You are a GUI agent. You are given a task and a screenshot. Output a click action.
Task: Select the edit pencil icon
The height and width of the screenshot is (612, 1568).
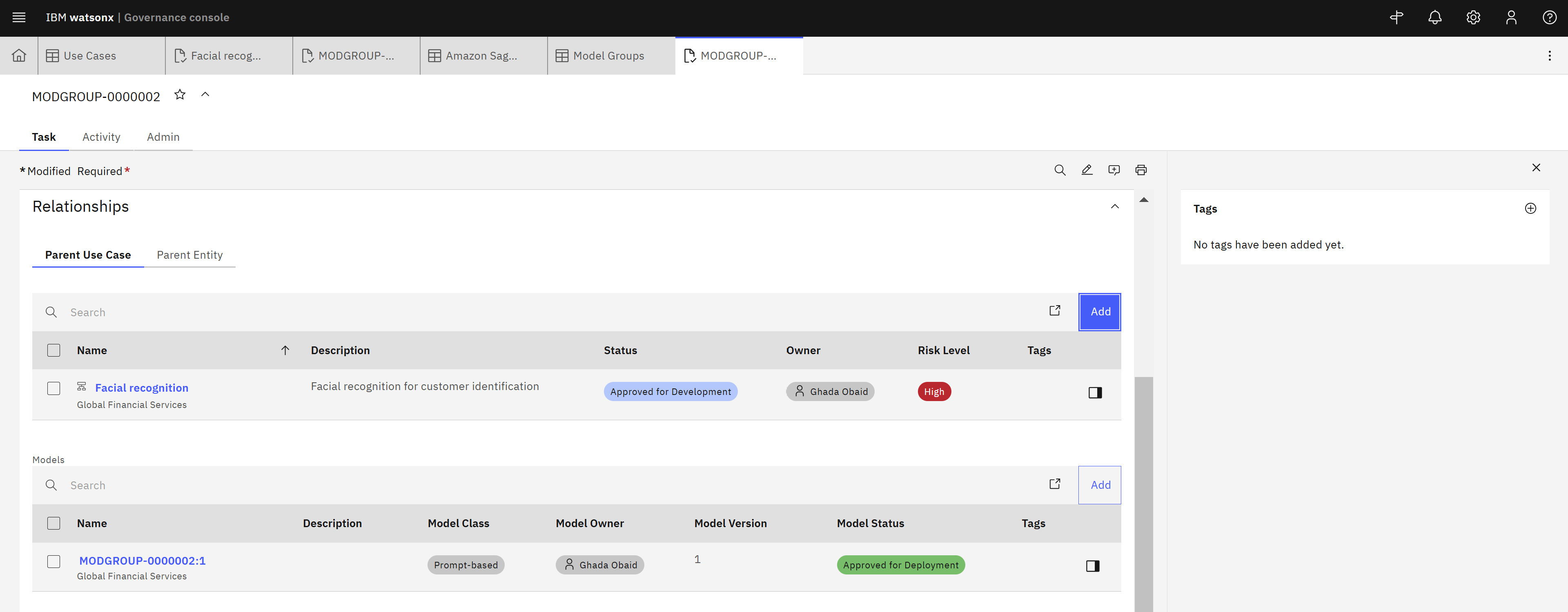tap(1087, 170)
